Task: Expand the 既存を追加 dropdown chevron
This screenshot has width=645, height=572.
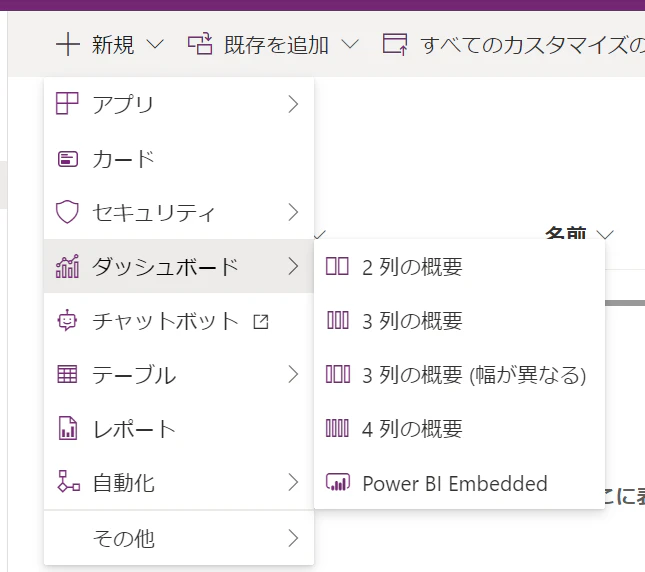Action: [350, 44]
